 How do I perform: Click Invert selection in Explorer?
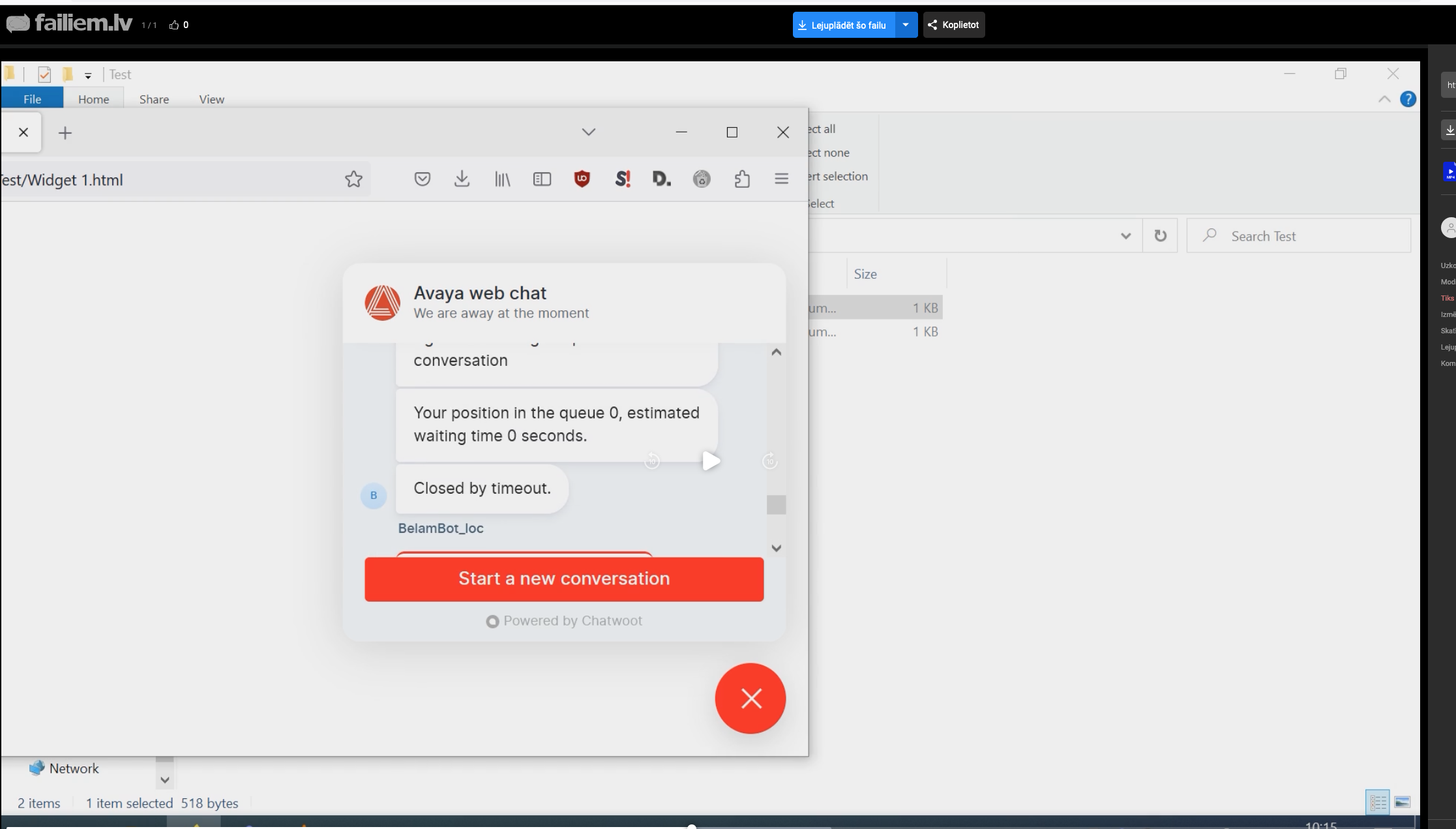(x=838, y=176)
